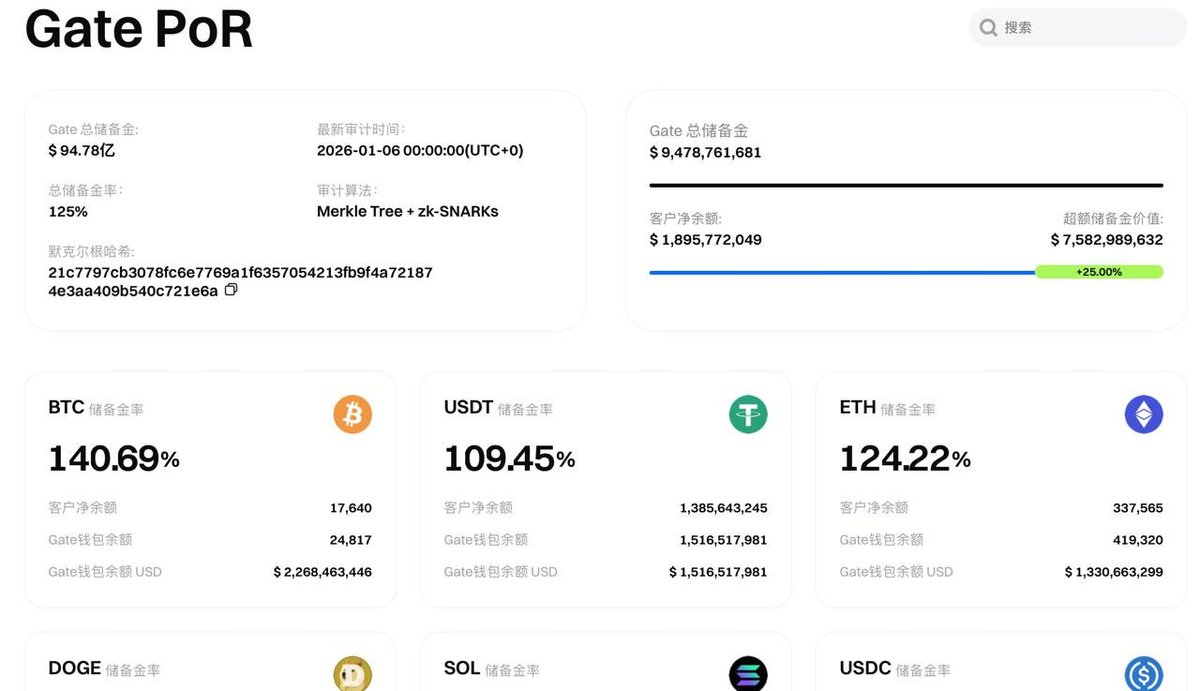The image size is (1200, 691).
Task: Click the Bitcoin BTC coin icon
Action: (x=352, y=414)
